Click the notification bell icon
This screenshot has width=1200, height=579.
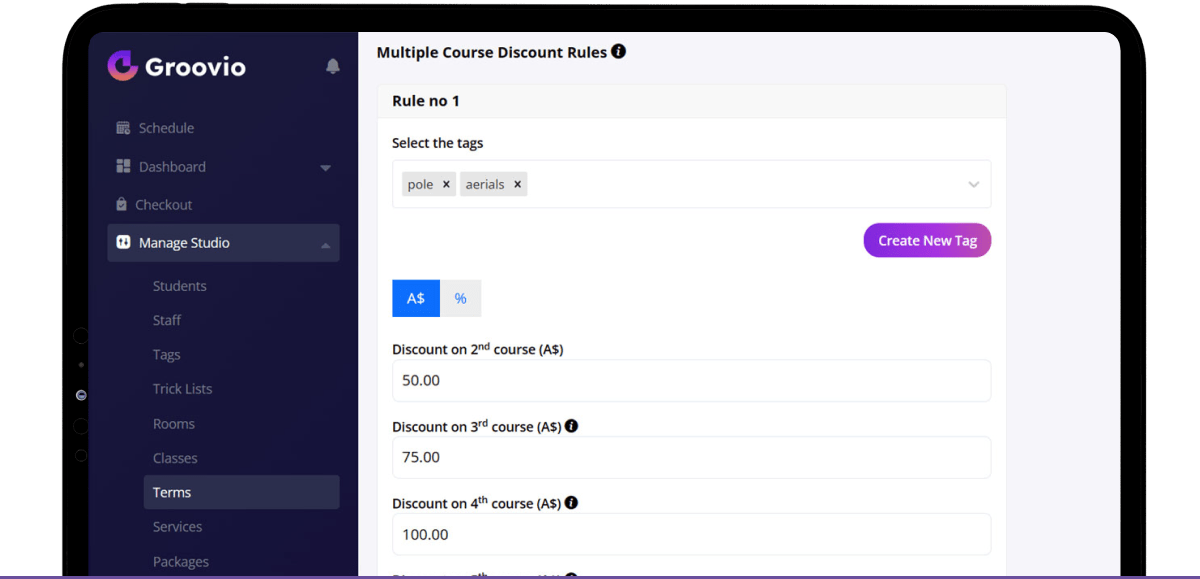[333, 67]
